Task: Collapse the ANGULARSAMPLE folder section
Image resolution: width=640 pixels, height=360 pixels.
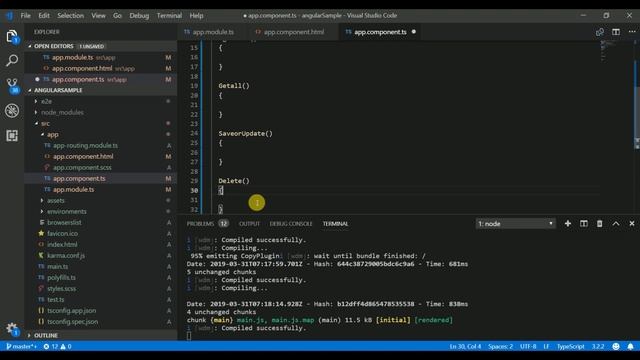Action: tap(101, 90)
